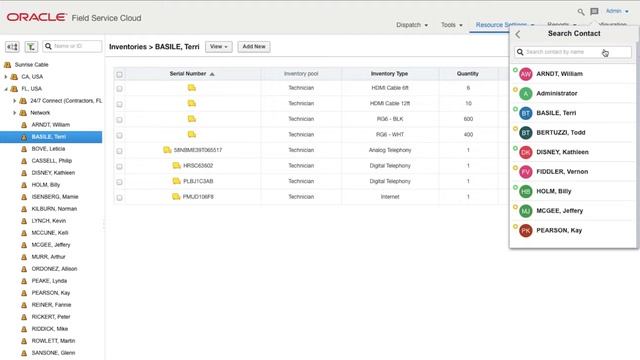Select DISNEY, Kathleen contact name
The image size is (640, 360).
click(562, 152)
